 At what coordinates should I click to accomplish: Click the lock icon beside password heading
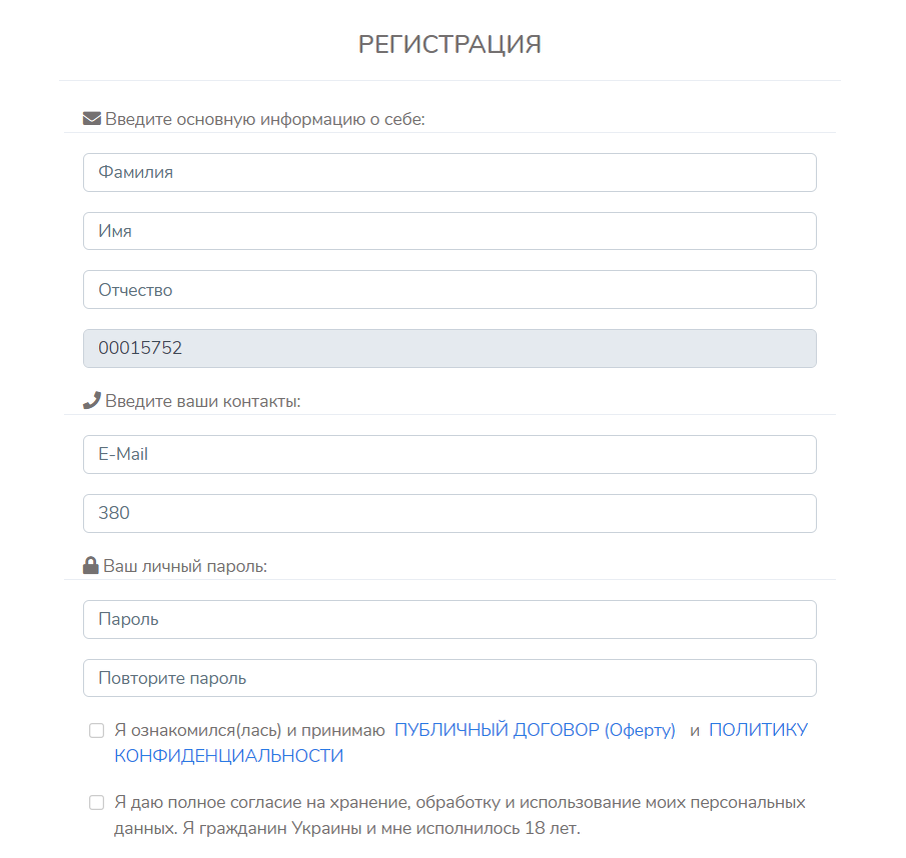[91, 566]
